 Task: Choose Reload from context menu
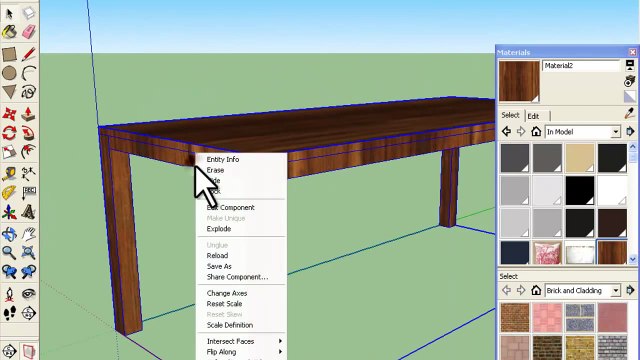pyautogui.click(x=217, y=256)
